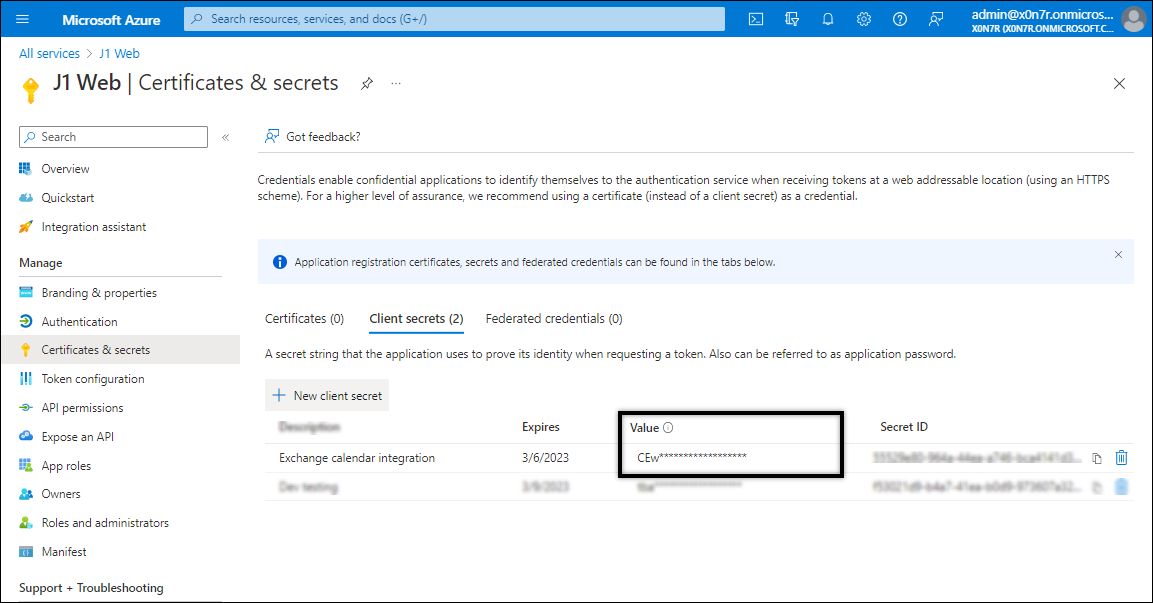1153x603 pixels.
Task: Click the sidebar Search field
Action: 114,137
